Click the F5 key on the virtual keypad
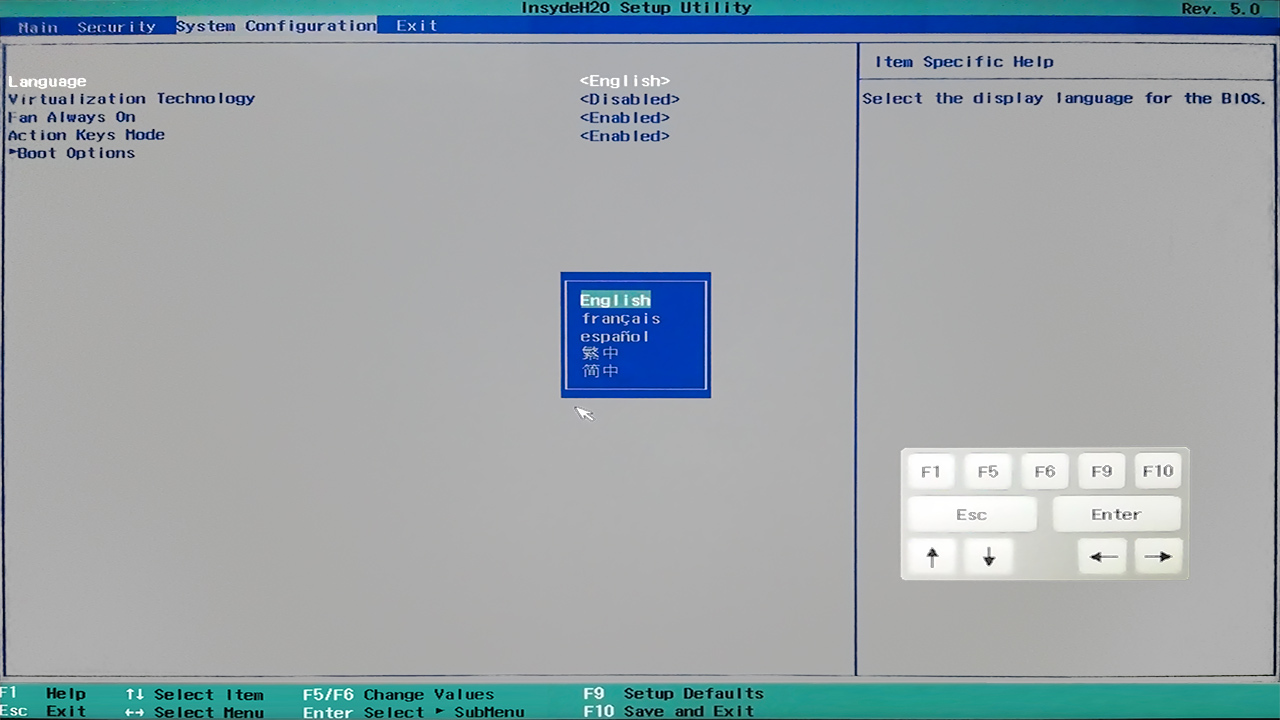1280x720 pixels. click(x=987, y=472)
